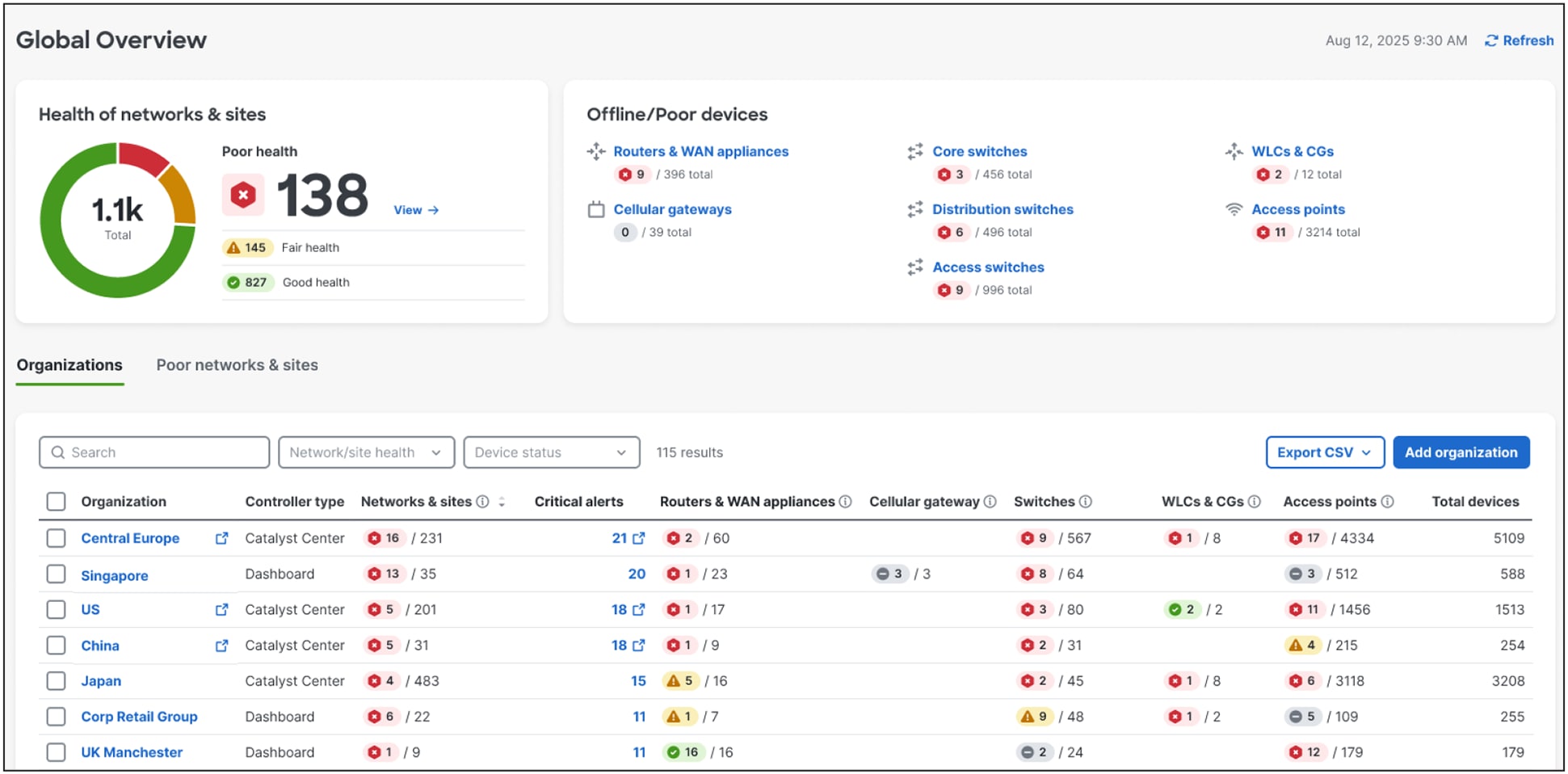1568x774 pixels.
Task: Open the Export CSV dropdown menu
Action: coord(1324,452)
